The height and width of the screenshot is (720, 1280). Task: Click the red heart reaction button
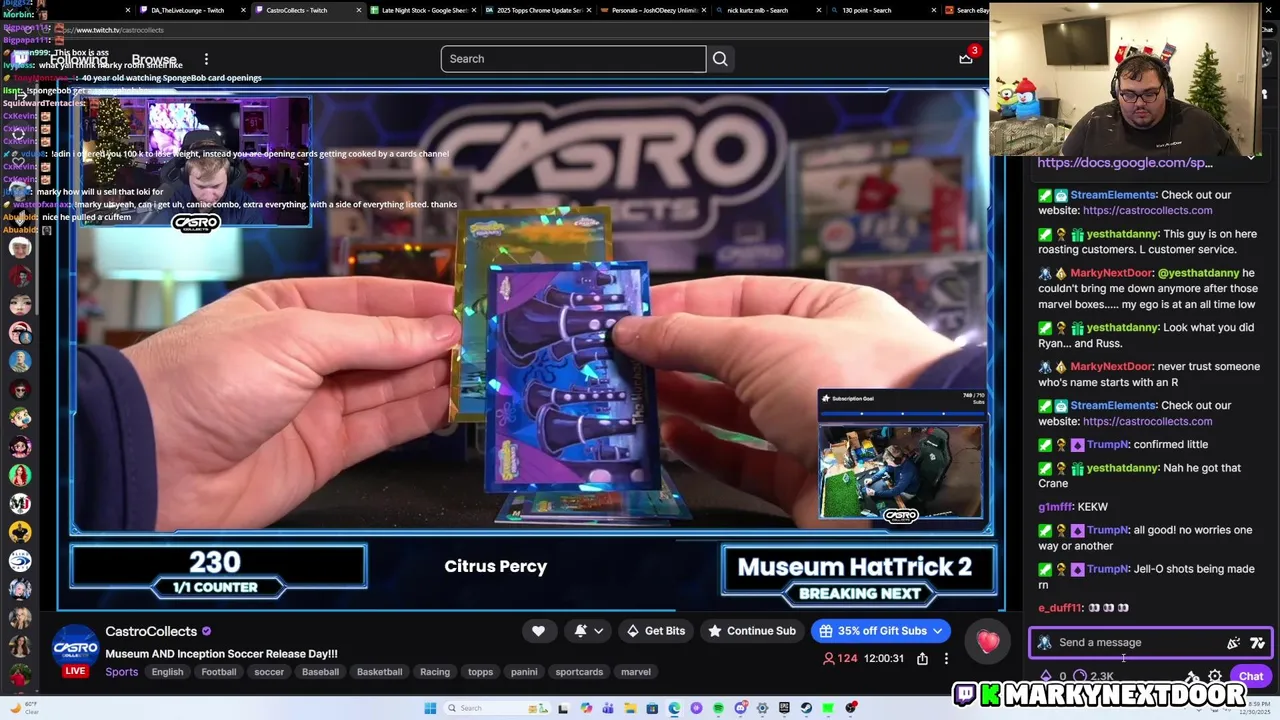tap(988, 642)
